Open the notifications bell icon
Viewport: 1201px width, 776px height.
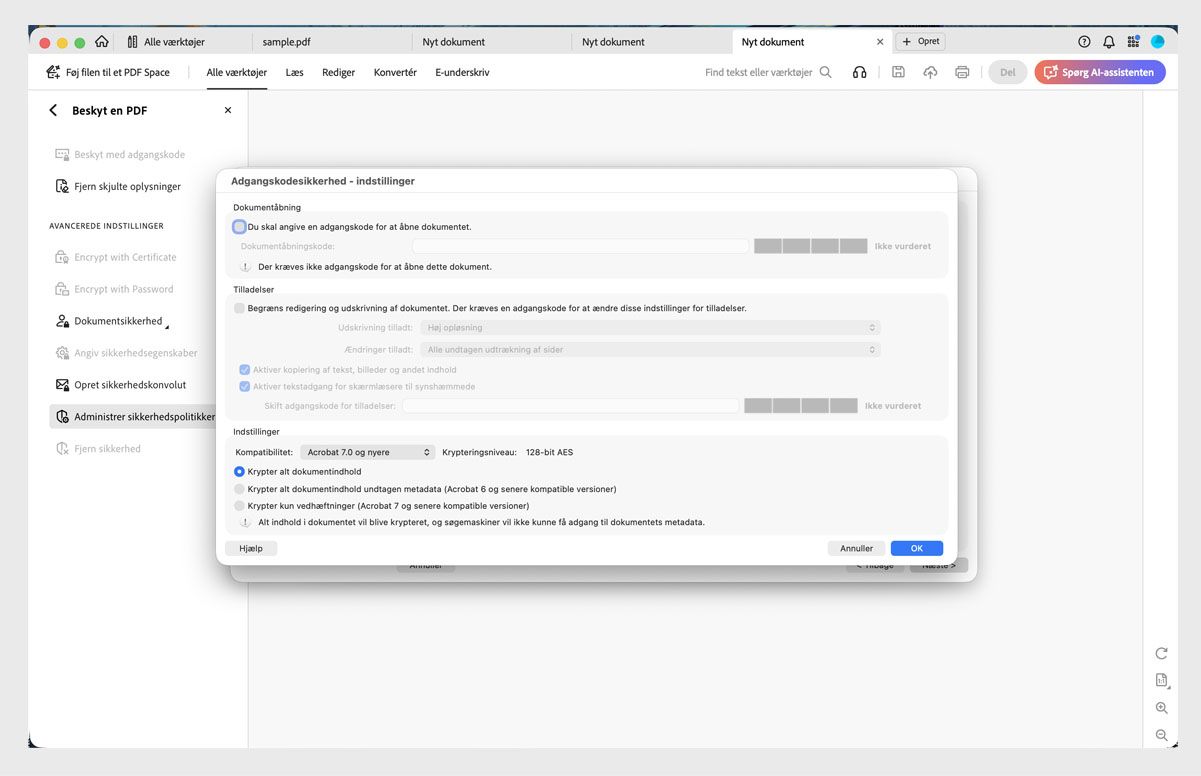click(x=1109, y=42)
